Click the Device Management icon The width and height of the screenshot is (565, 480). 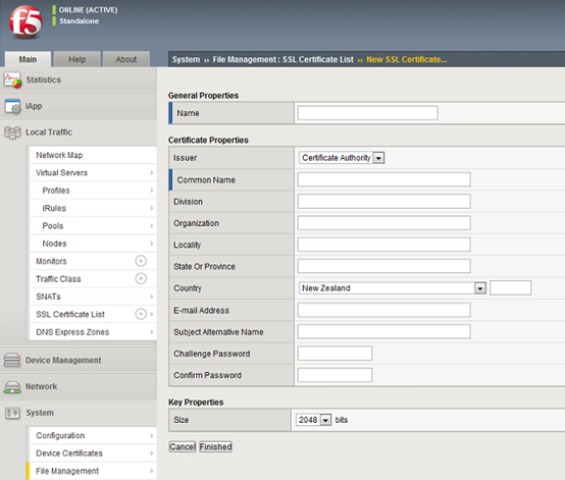[x=12, y=360]
